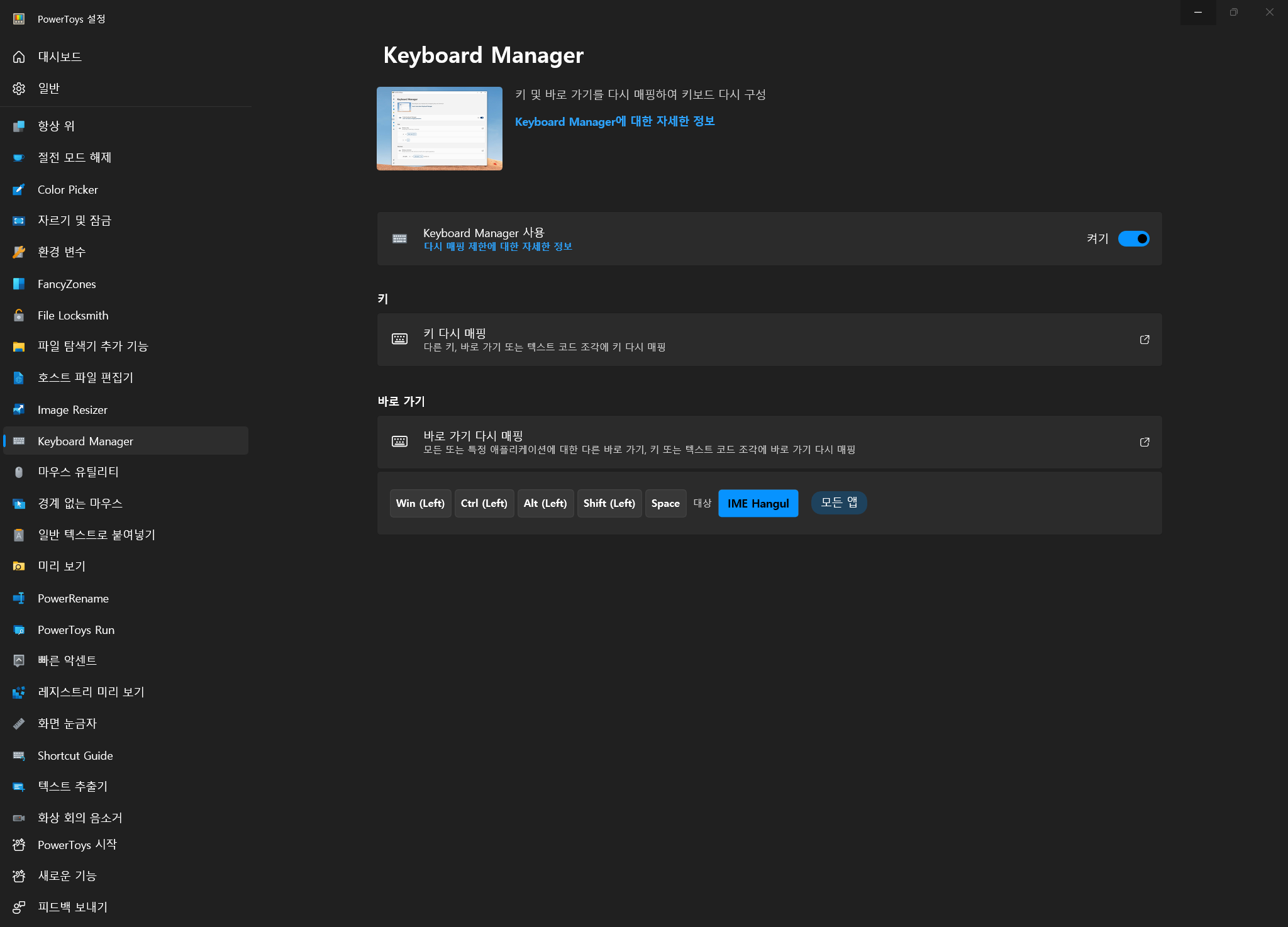Click the 화면 눈금자 ruler icon
1288x927 pixels.
point(19,723)
